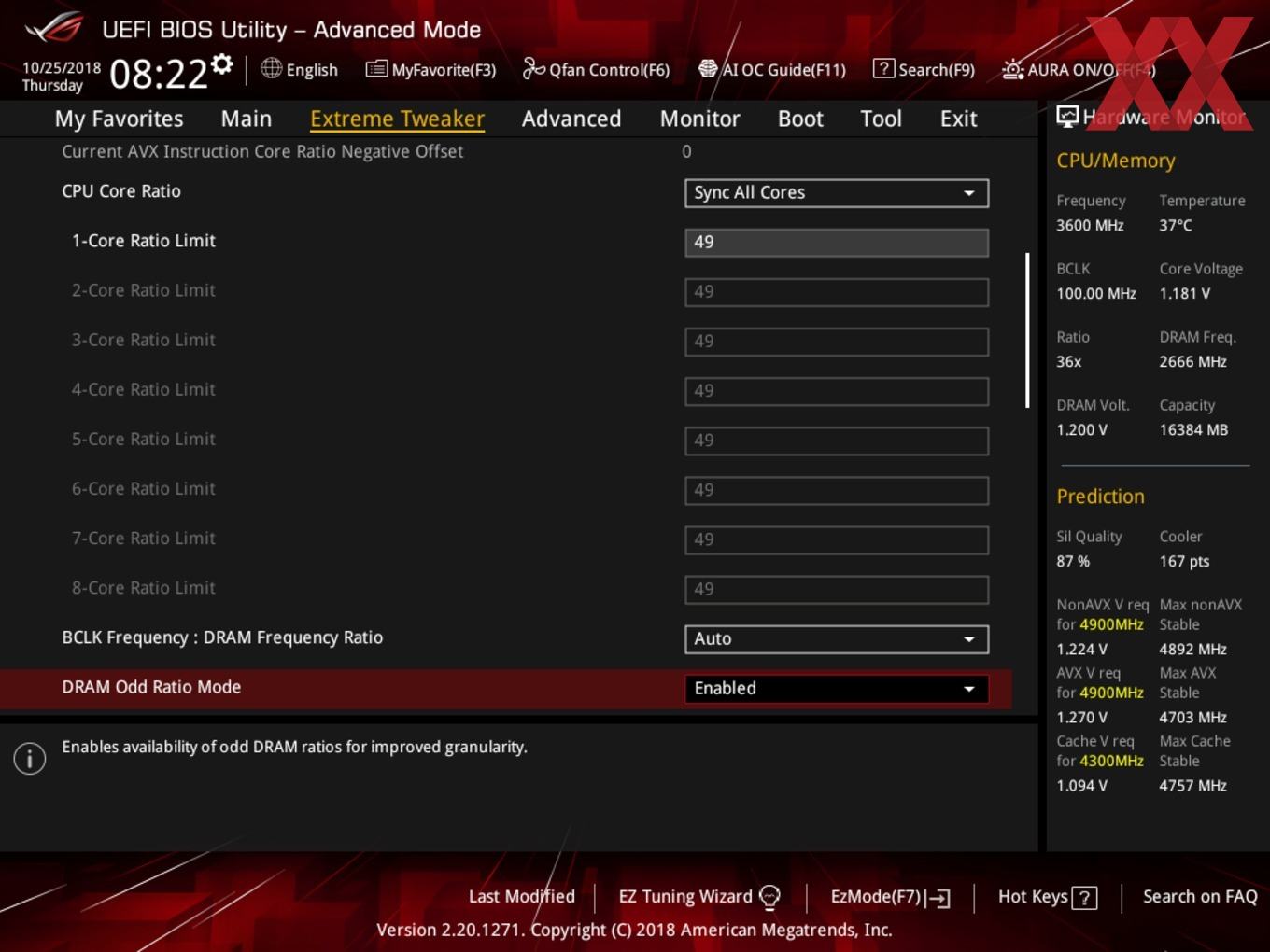Click the 167 pts Cooler value
This screenshot has height=952, width=1270.
(x=1184, y=561)
